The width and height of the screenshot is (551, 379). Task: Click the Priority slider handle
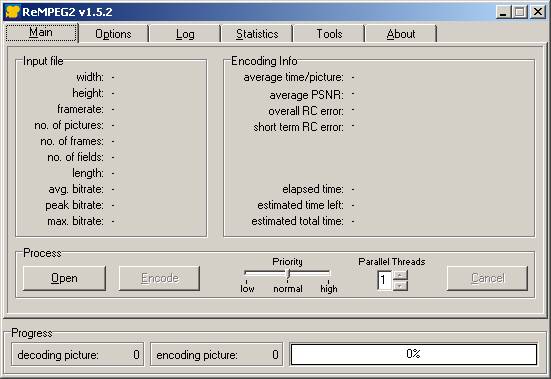pyautogui.click(x=288, y=274)
